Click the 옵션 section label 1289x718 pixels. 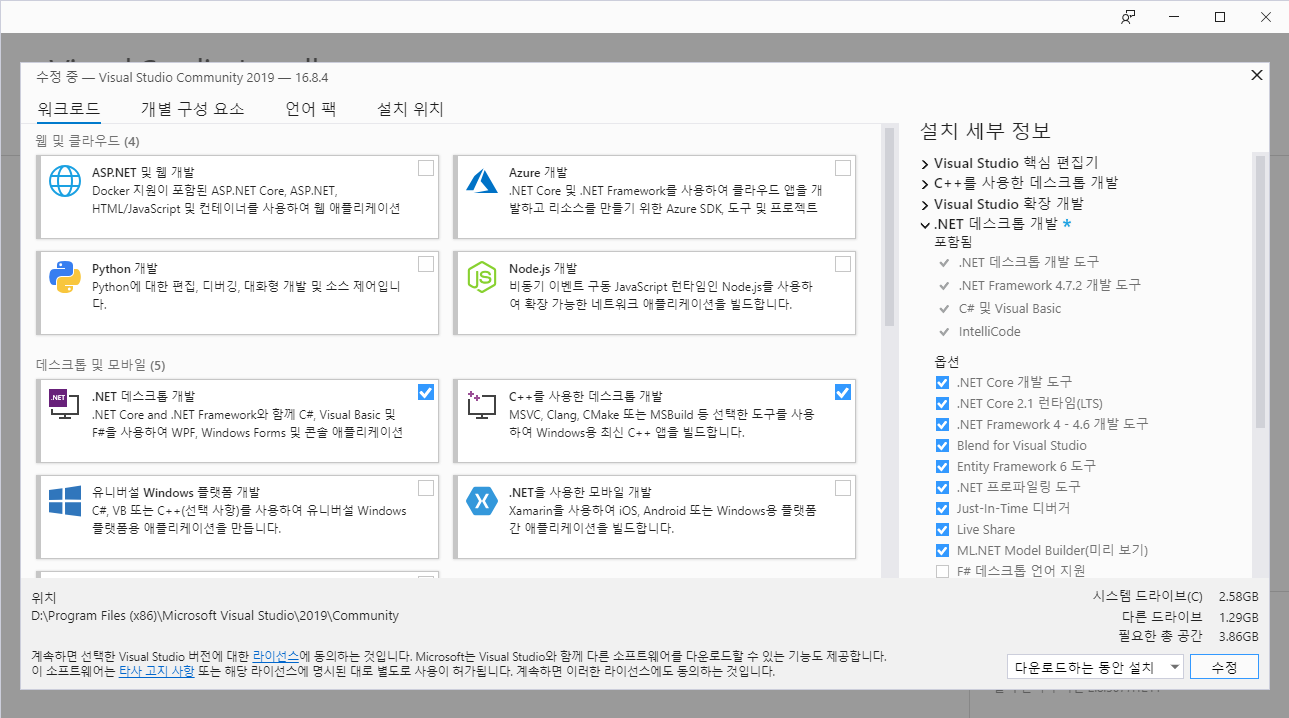point(946,361)
